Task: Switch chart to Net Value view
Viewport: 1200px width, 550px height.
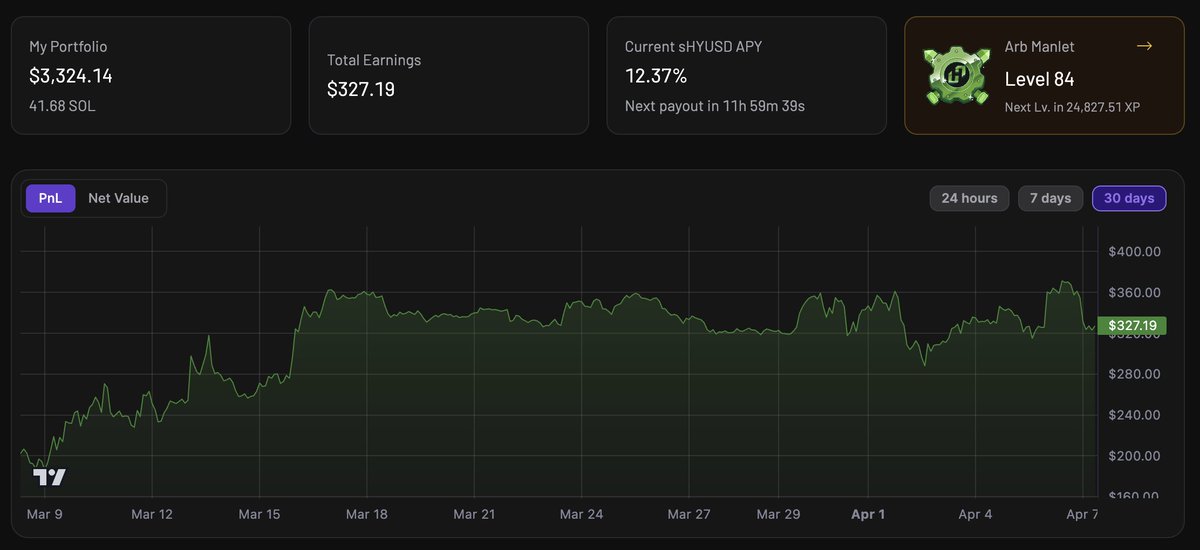Action: [x=118, y=198]
